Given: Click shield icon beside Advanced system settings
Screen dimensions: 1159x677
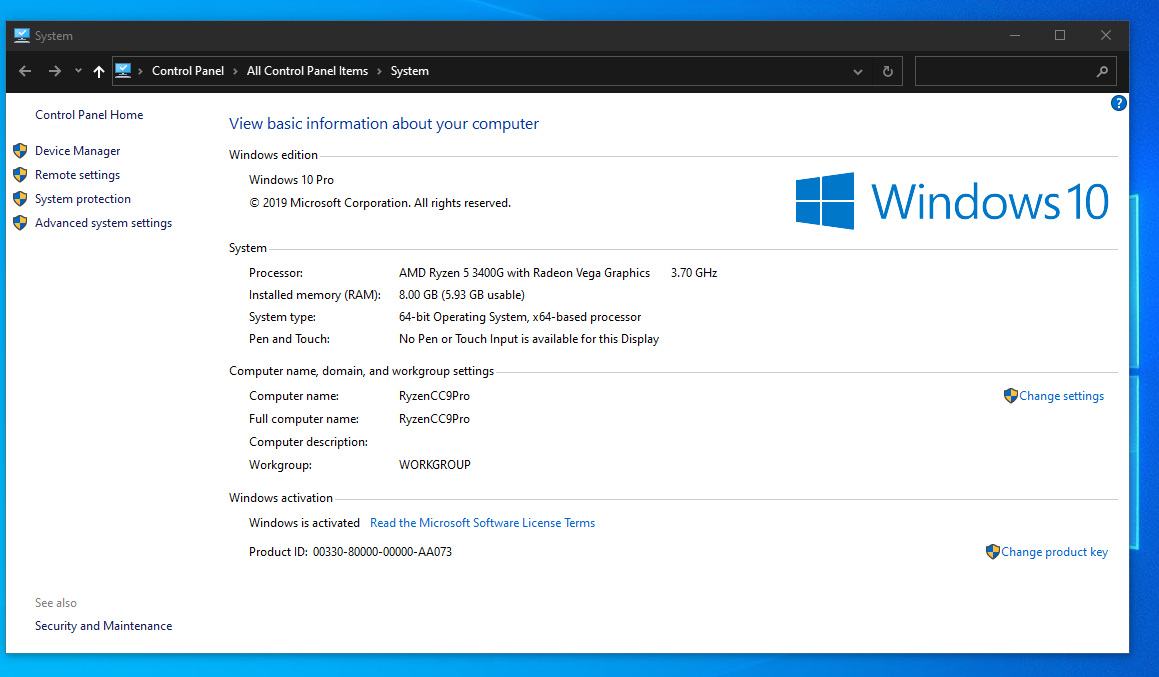Looking at the screenshot, I should (20, 223).
